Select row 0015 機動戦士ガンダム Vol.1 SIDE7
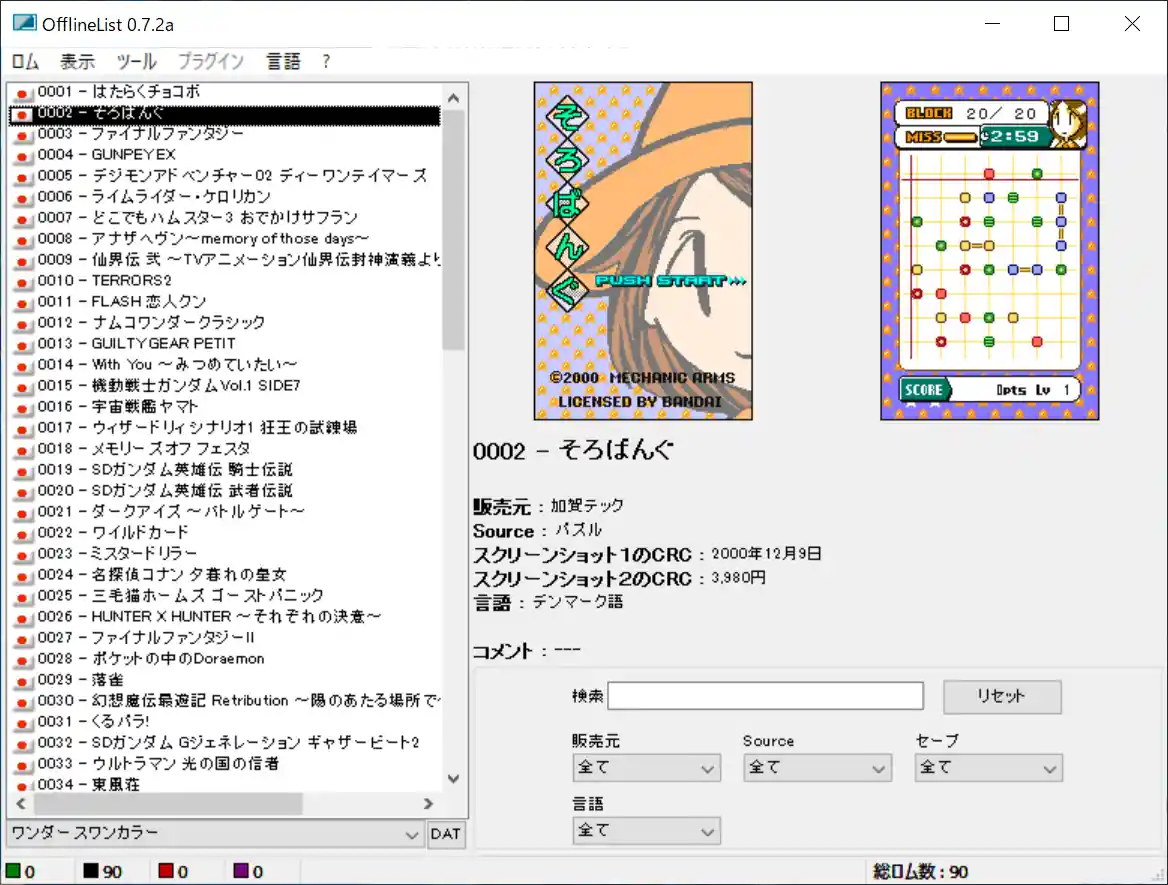The image size is (1168, 885). (224, 386)
